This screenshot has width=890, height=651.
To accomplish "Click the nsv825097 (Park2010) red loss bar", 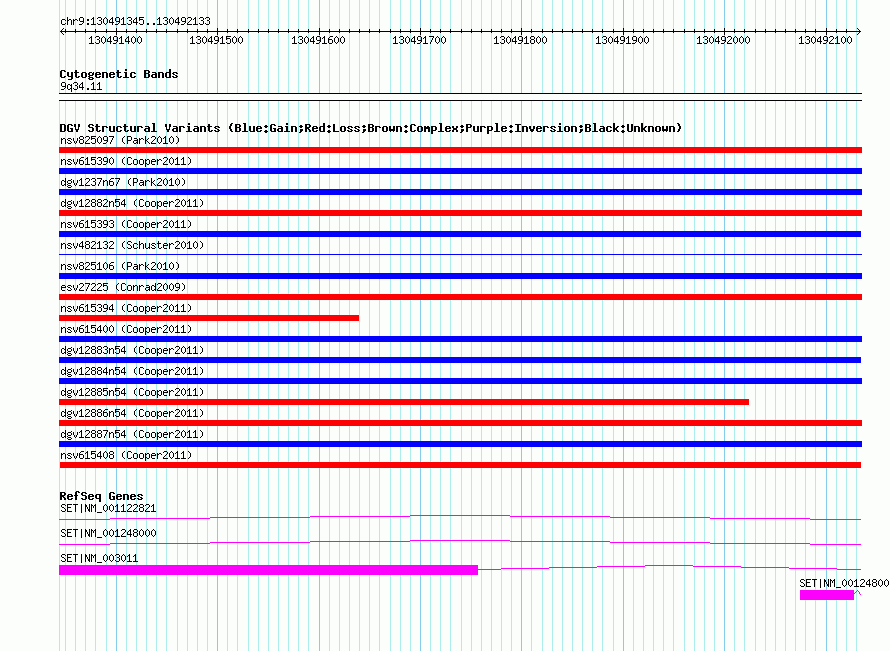I will point(460,150).
